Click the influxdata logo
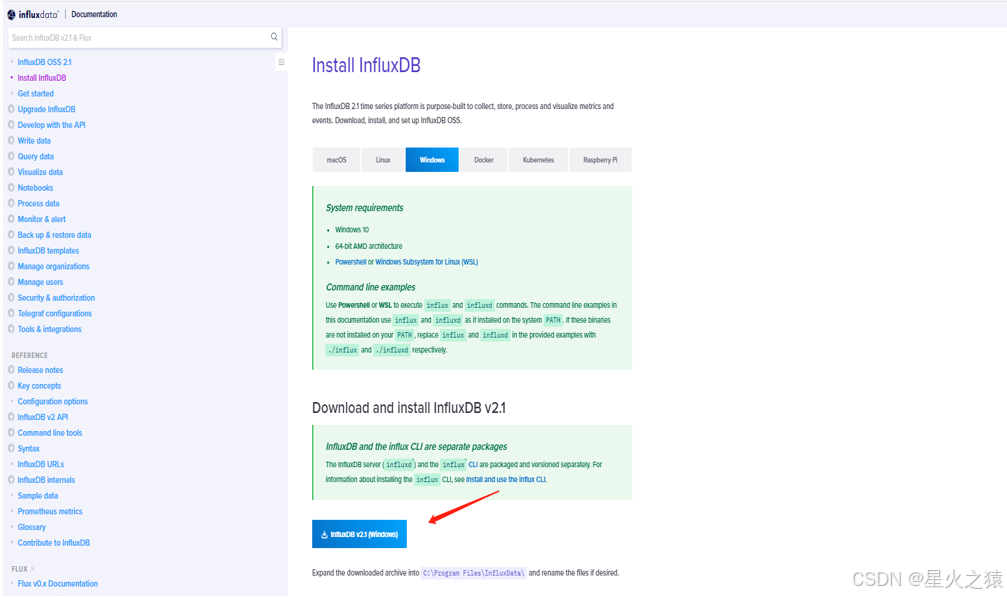This screenshot has width=1007, height=597. (x=33, y=14)
